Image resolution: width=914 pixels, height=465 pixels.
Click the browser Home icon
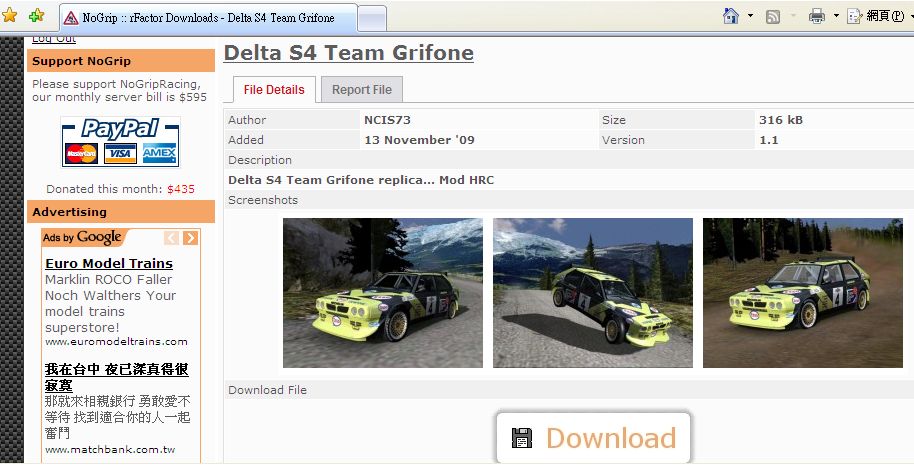[x=731, y=16]
